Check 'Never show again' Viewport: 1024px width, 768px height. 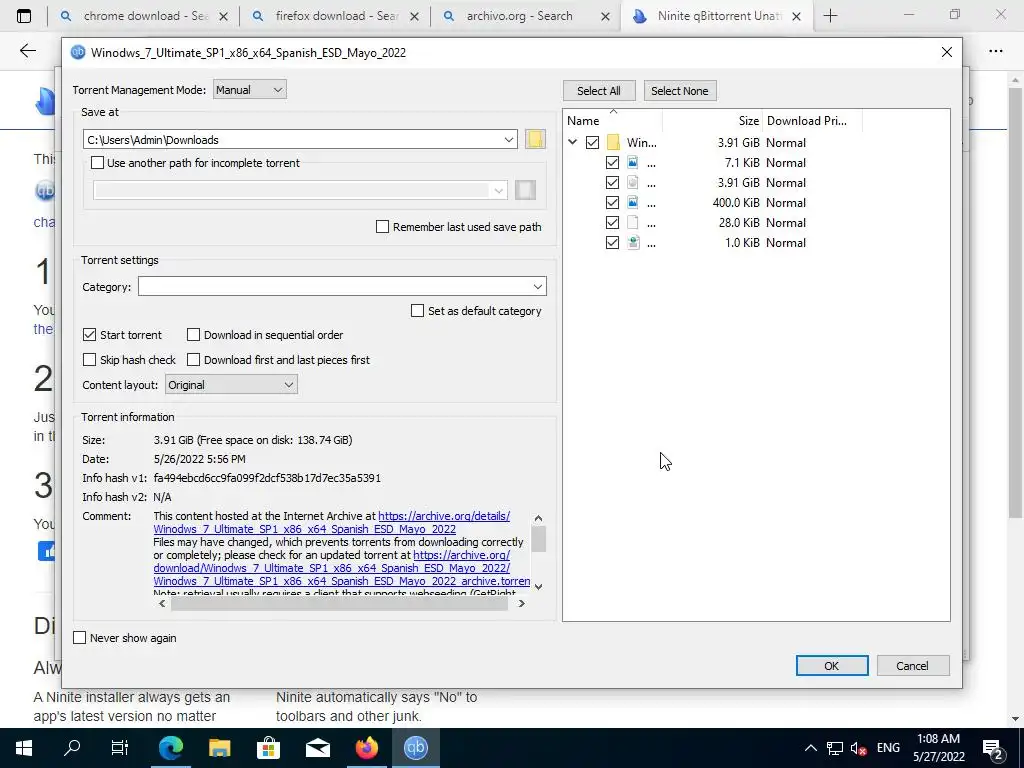(80, 638)
